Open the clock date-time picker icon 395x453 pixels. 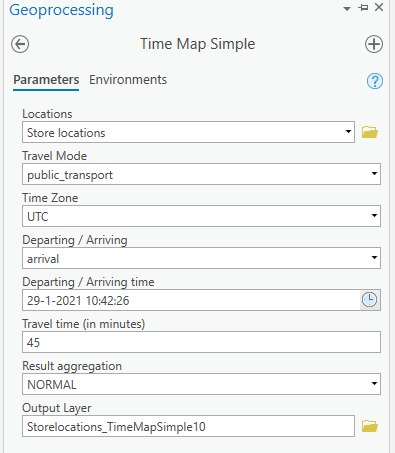coord(369,300)
